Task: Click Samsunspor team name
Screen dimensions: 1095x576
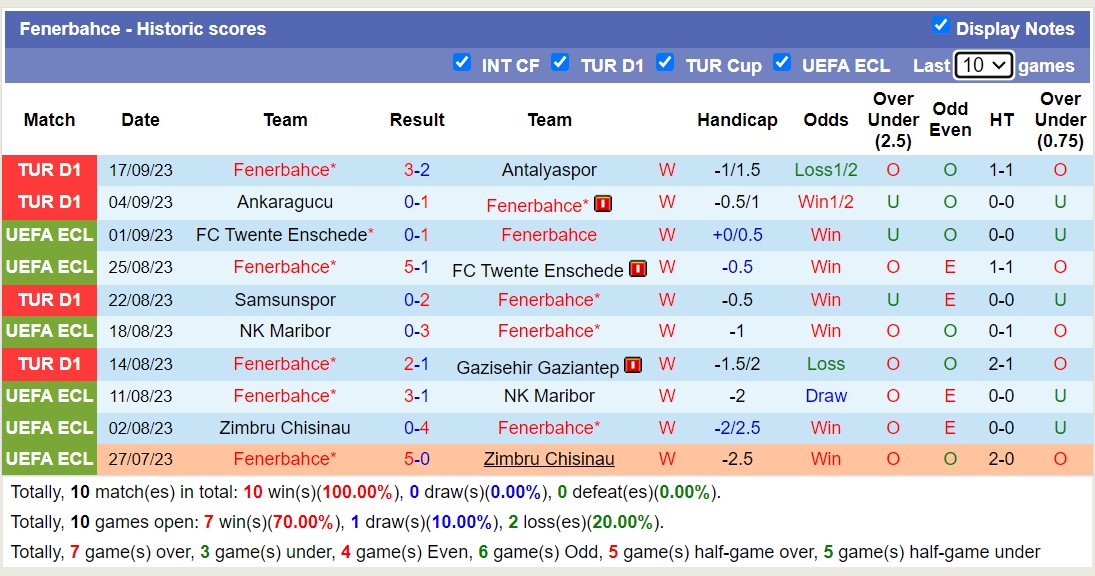Action: [x=285, y=300]
